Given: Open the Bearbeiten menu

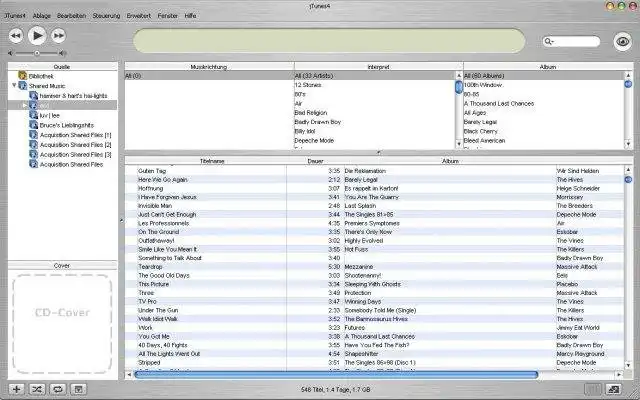Looking at the screenshot, I should click(x=71, y=16).
